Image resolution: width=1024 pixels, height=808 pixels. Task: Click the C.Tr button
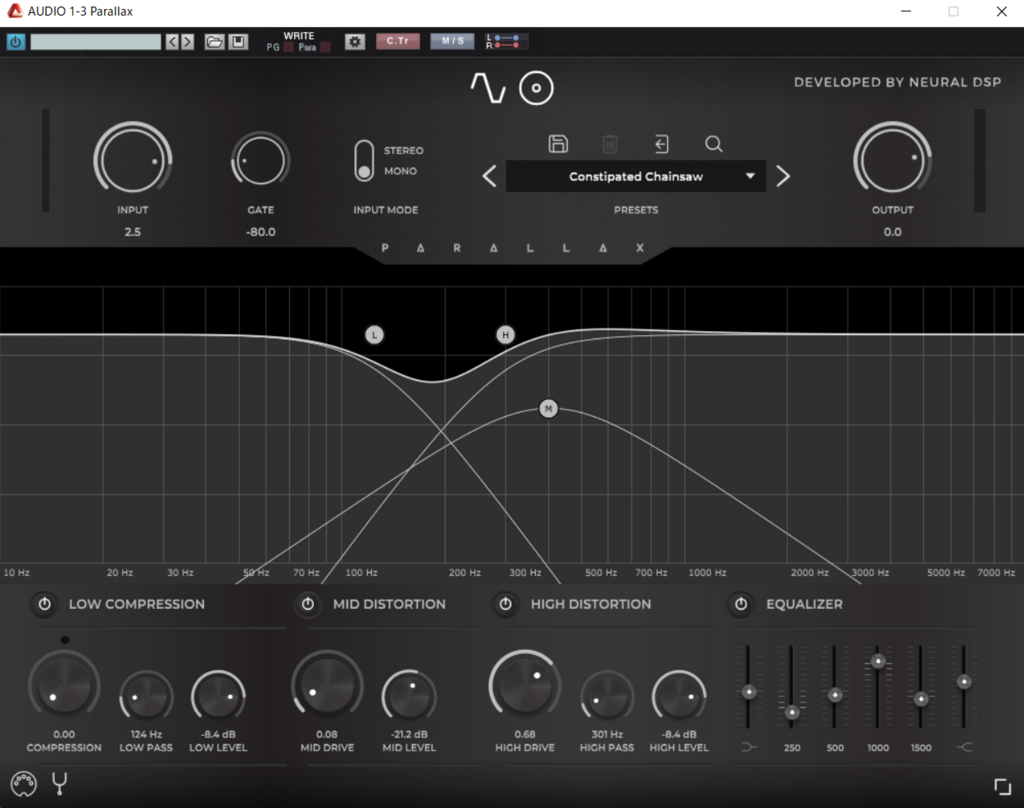398,41
